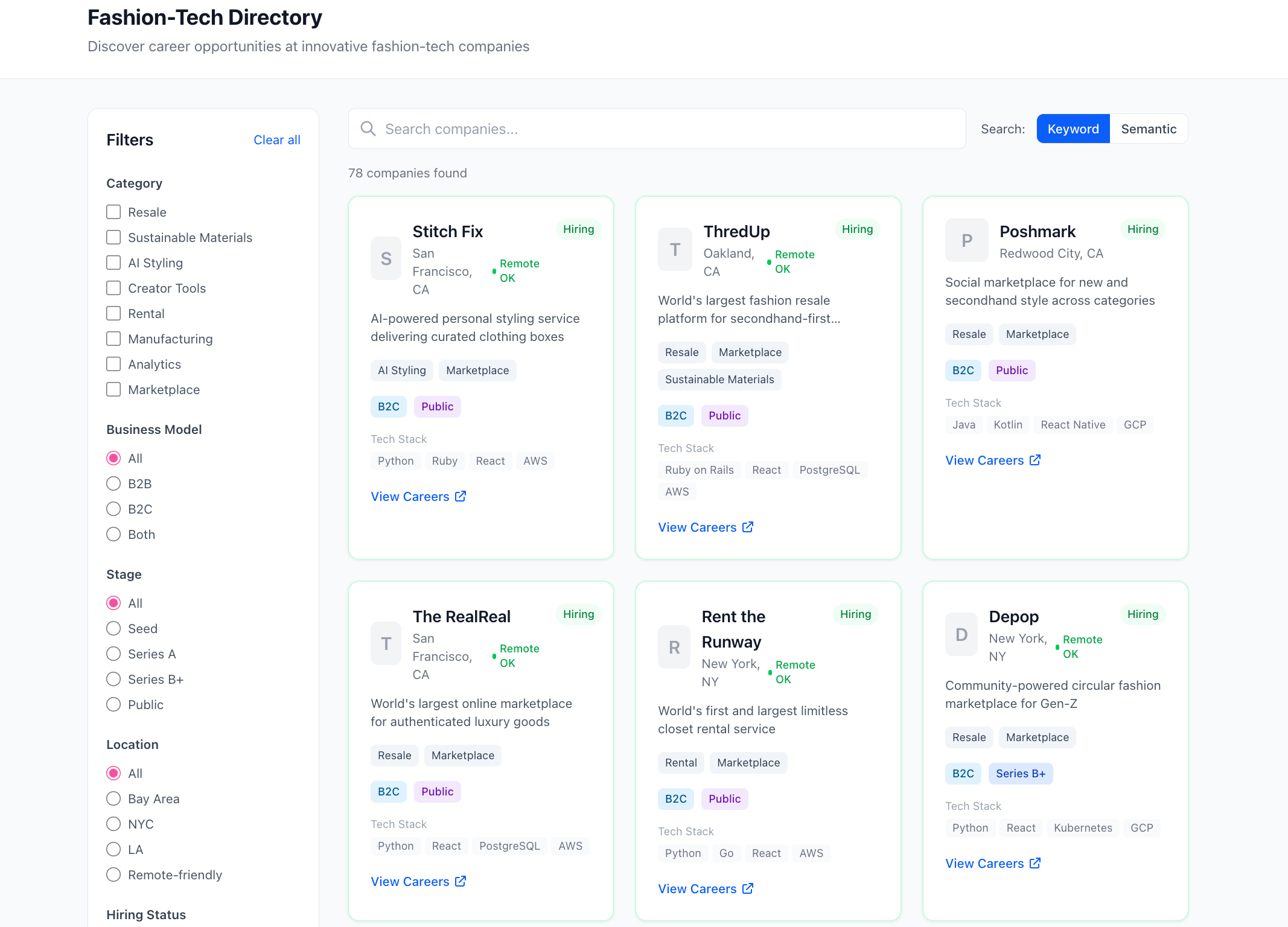
Task: Click Hiring badge on Poshmark card
Action: (1142, 229)
